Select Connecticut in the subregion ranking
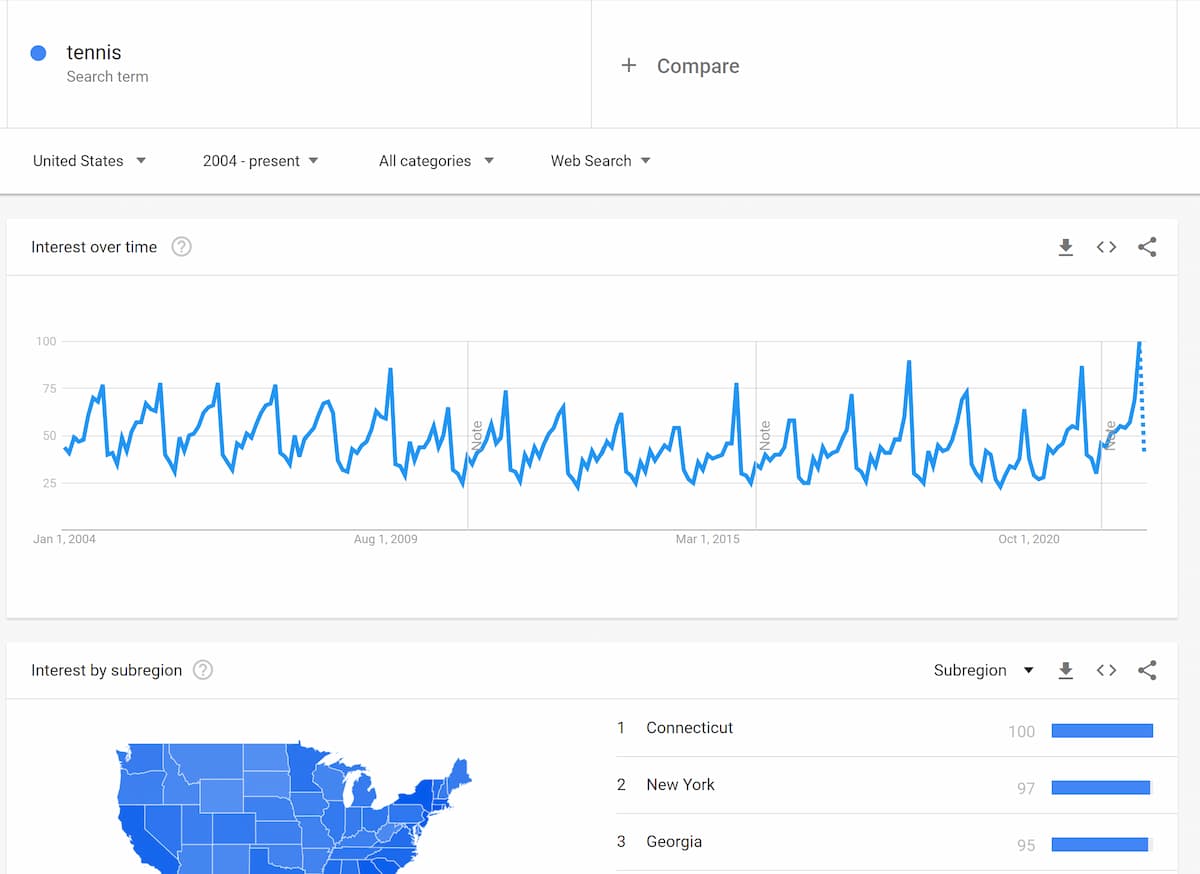This screenshot has width=1200, height=874. [x=689, y=728]
